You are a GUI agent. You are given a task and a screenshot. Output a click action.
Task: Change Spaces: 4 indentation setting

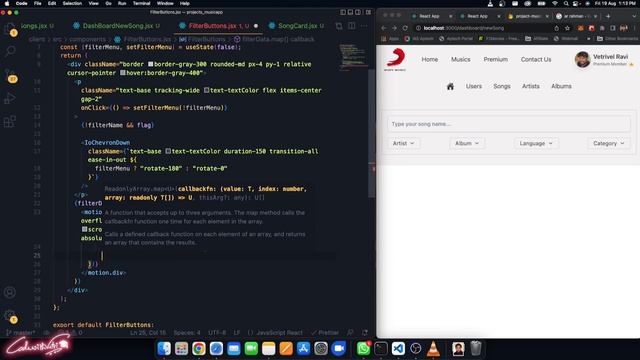[x=187, y=333]
